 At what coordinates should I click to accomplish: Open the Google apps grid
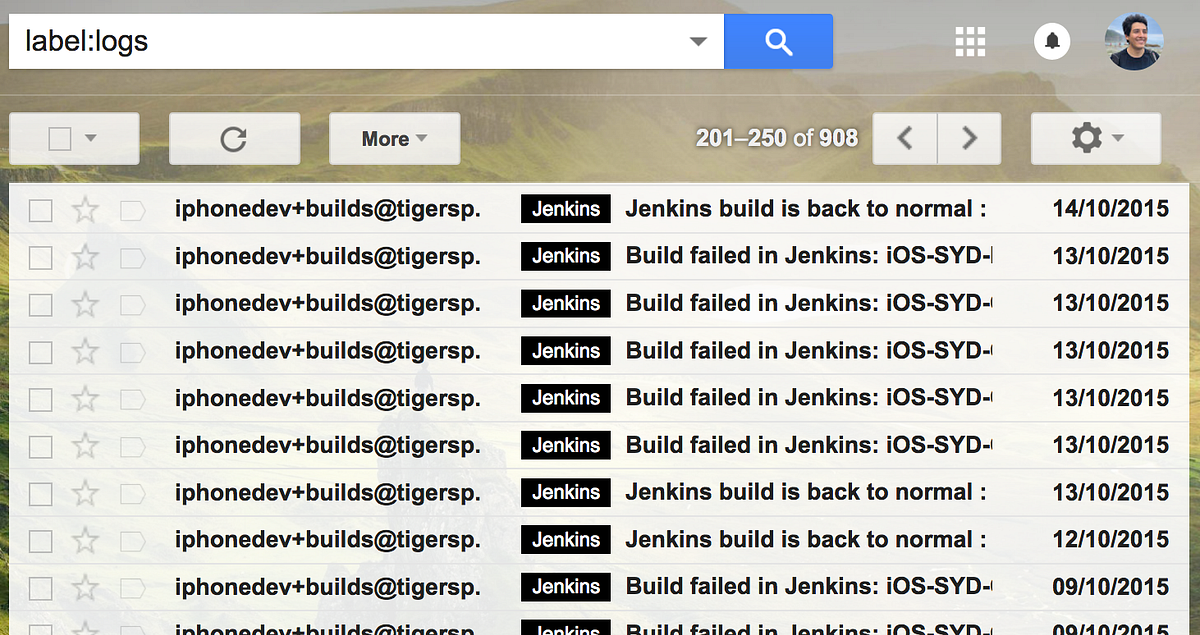pos(969,41)
